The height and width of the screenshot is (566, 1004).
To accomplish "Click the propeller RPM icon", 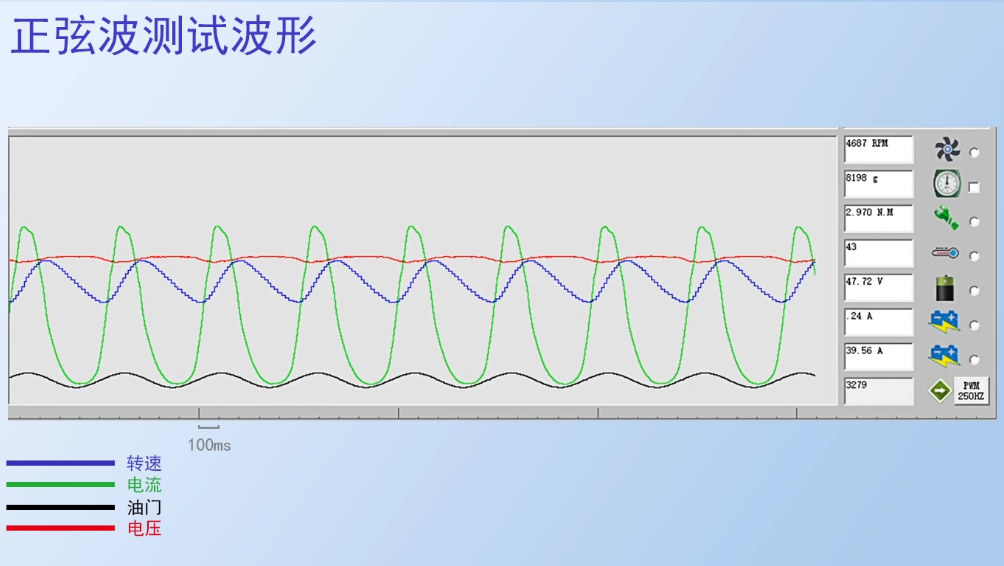I will coord(946,150).
